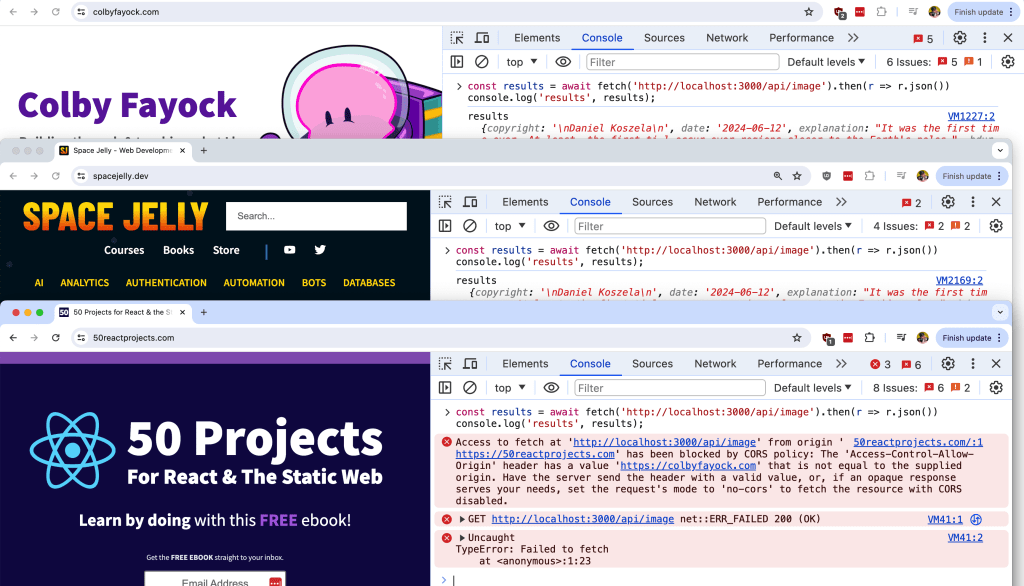This screenshot has height=586, width=1024.
Task: Toggle device toolbar in 50reactprojects DevTools
Action: point(470,364)
